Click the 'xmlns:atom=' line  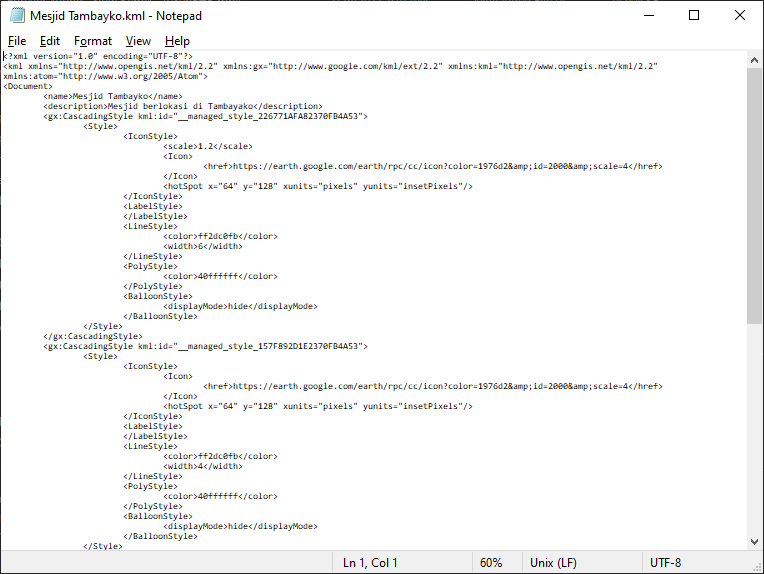click(106, 77)
